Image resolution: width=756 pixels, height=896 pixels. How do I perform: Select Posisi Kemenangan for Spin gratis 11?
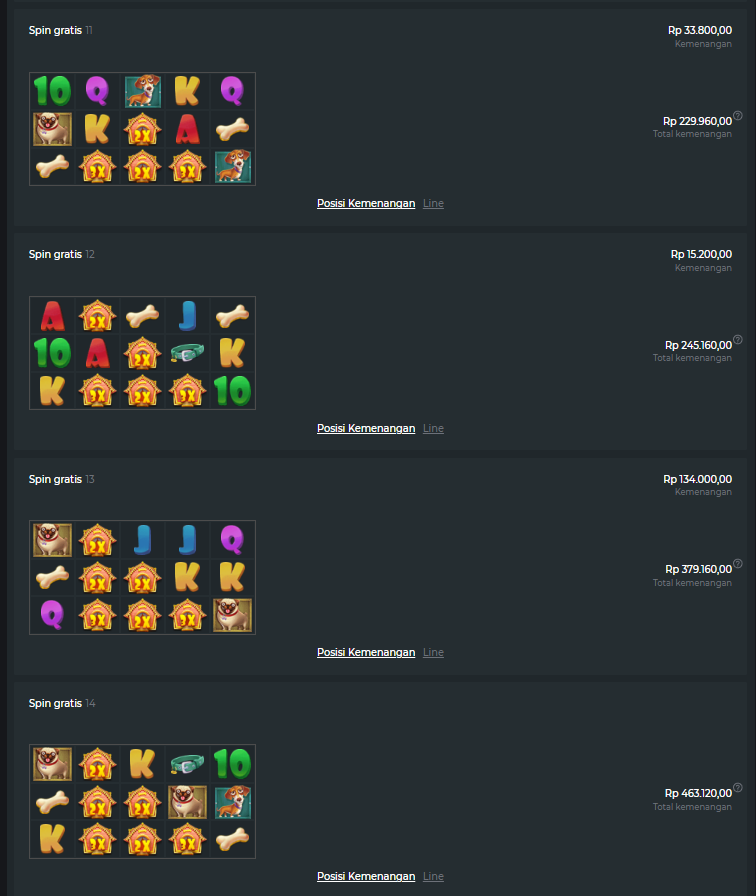tap(366, 203)
